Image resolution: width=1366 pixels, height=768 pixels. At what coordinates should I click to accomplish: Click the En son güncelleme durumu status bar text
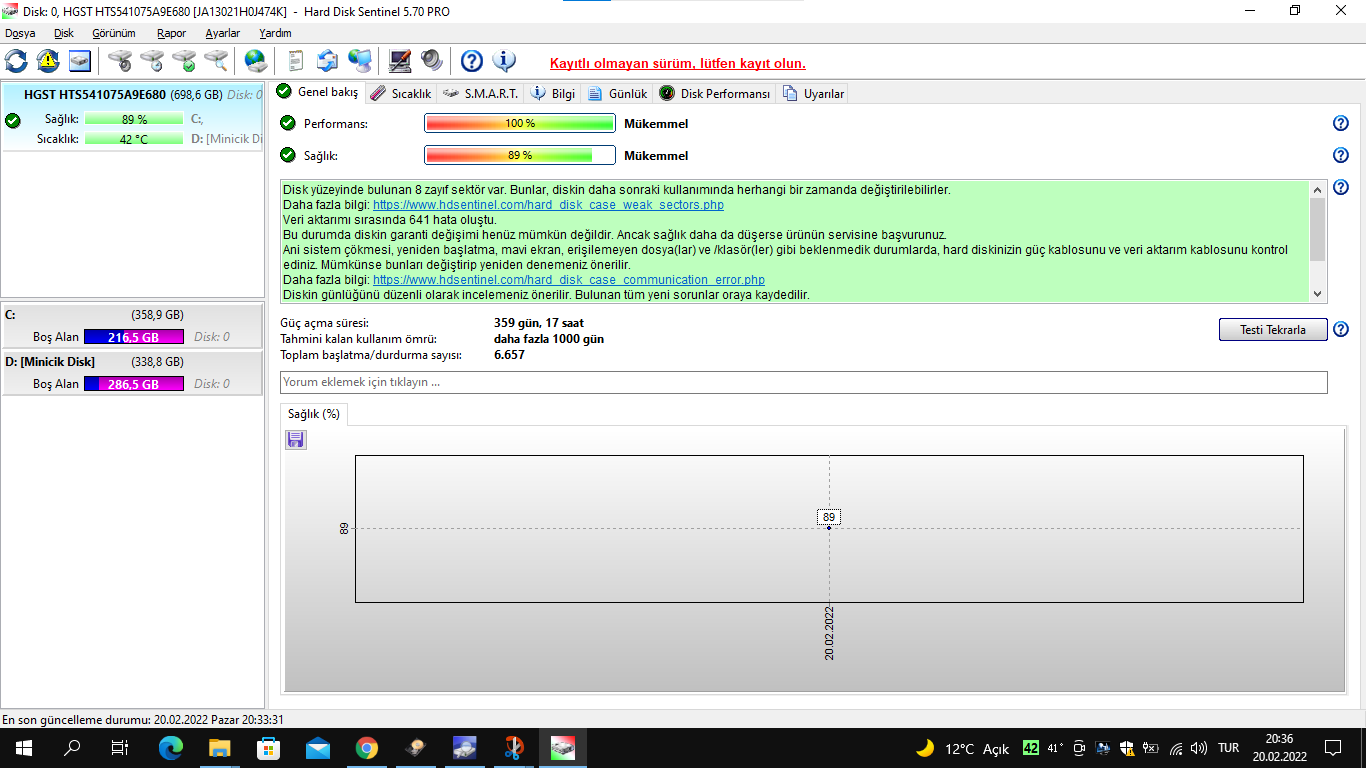point(143,719)
